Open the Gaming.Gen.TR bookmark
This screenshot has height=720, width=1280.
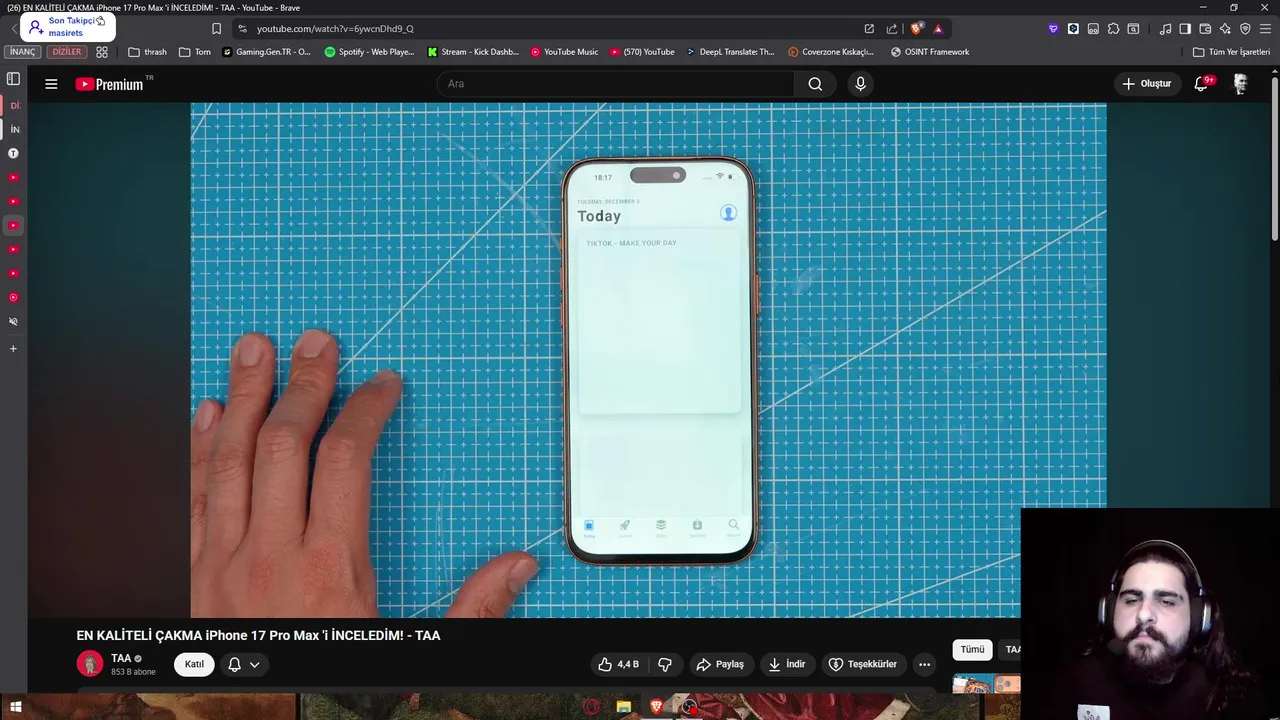266,52
